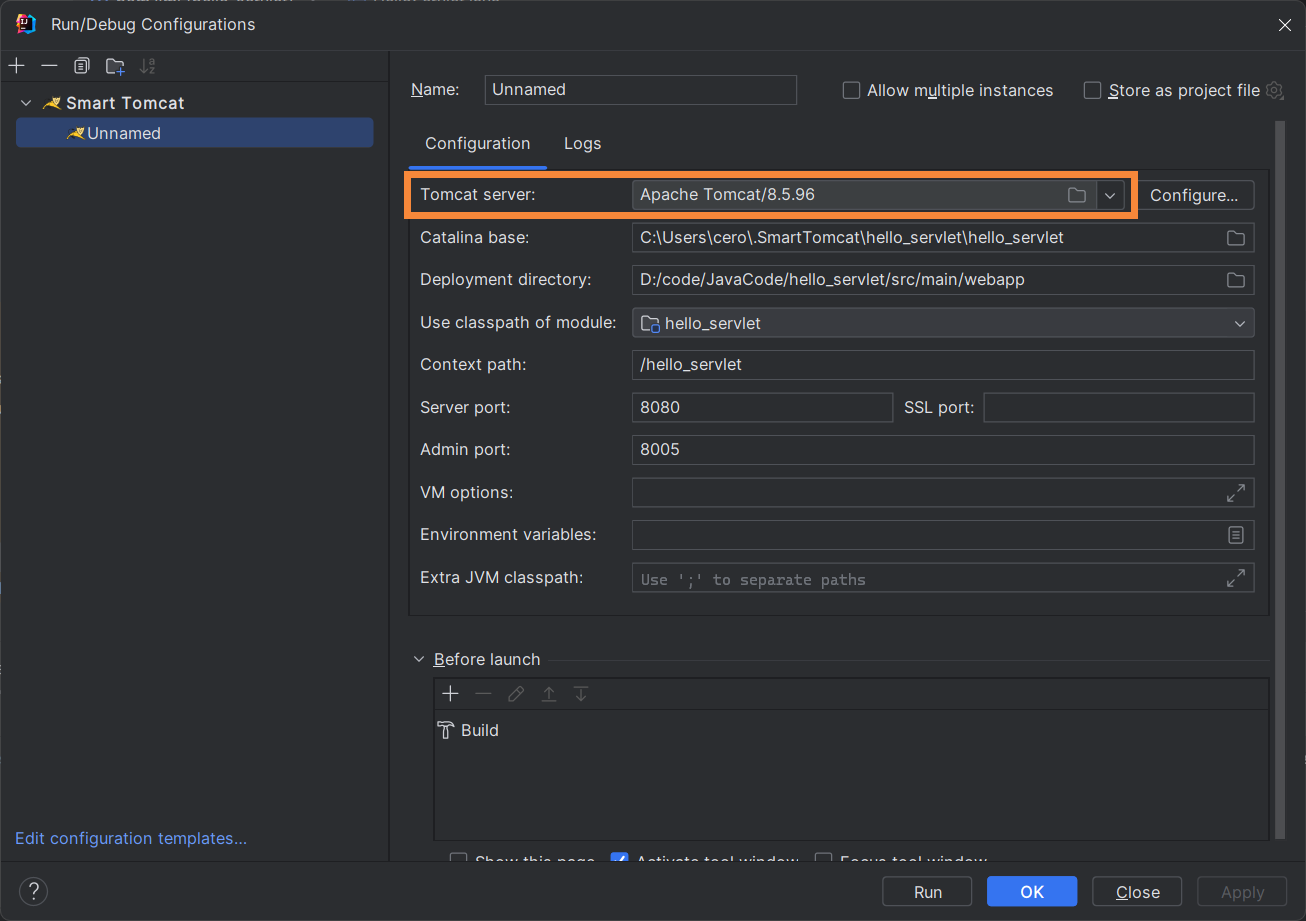Open Use classpath of module dropdown

coord(1240,323)
